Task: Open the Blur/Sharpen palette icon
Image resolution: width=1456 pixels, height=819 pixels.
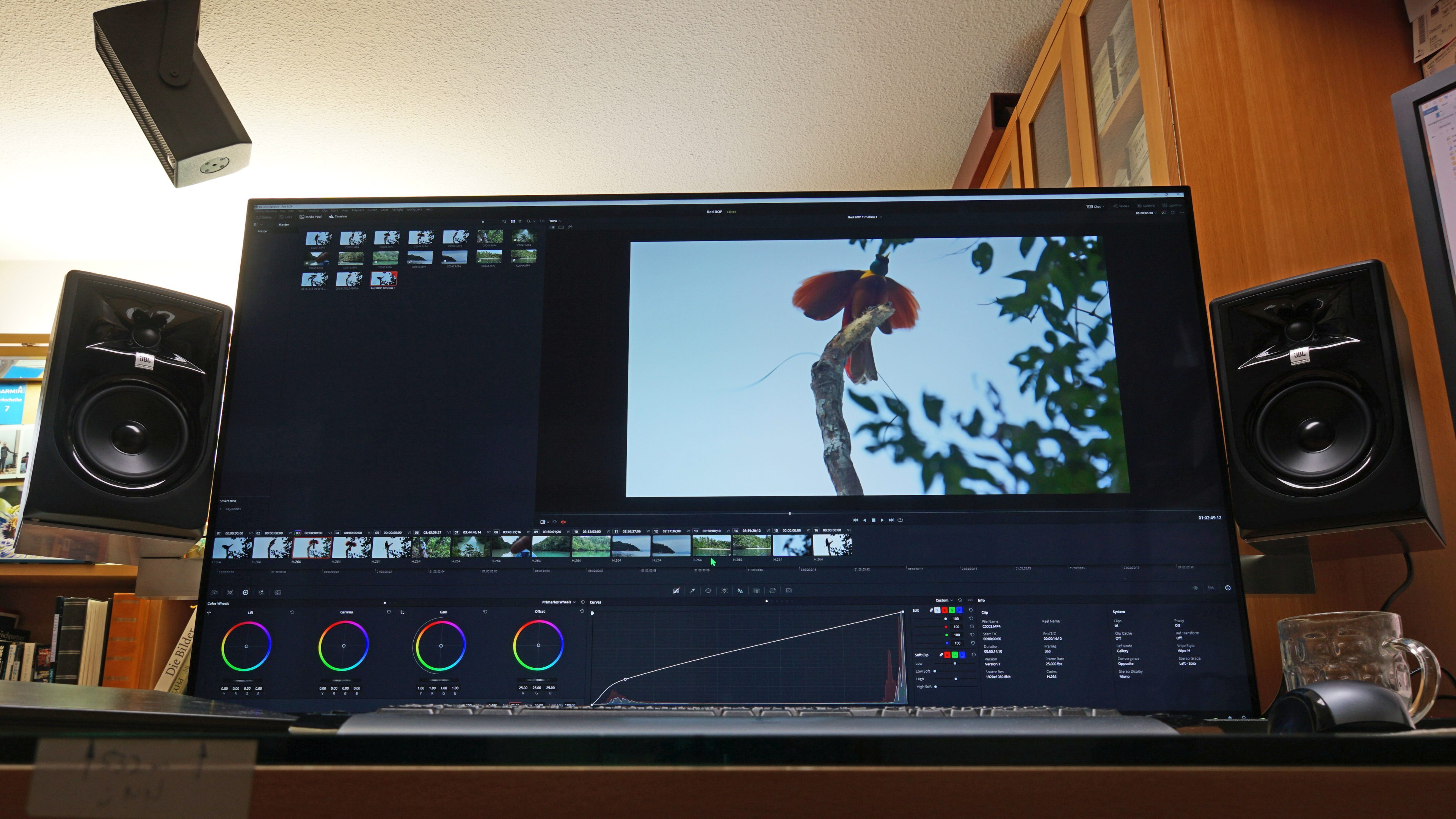Action: [741, 591]
